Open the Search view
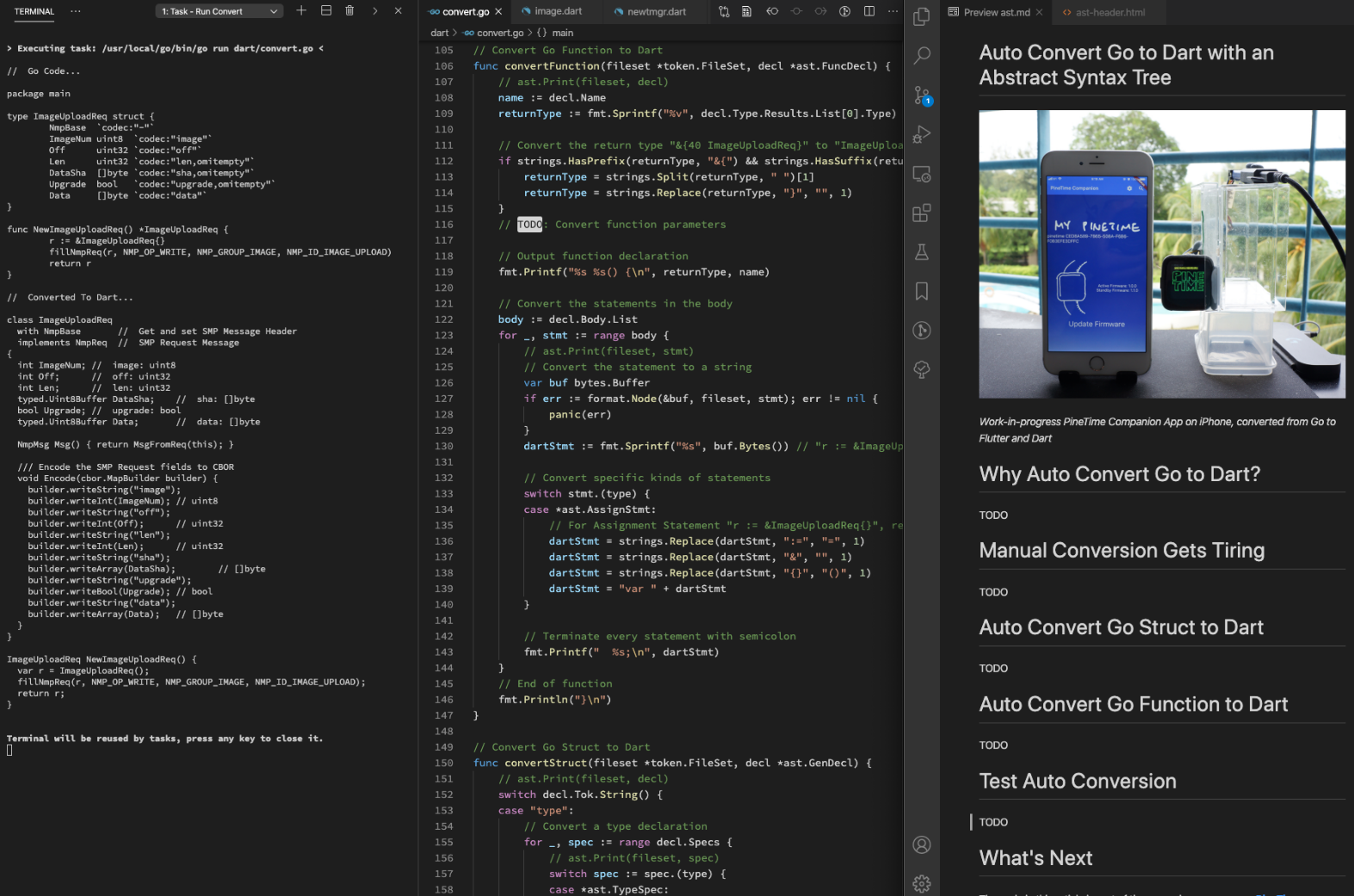This screenshot has height=896, width=1354. tap(921, 56)
